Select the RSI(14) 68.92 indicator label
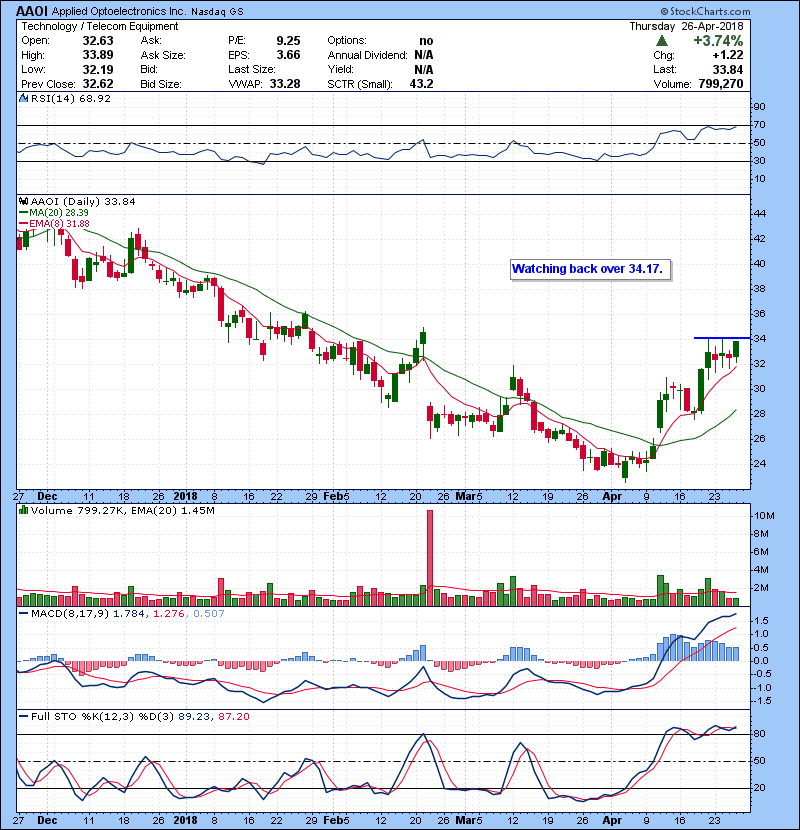Viewport: 800px width, 830px height. click(x=70, y=98)
